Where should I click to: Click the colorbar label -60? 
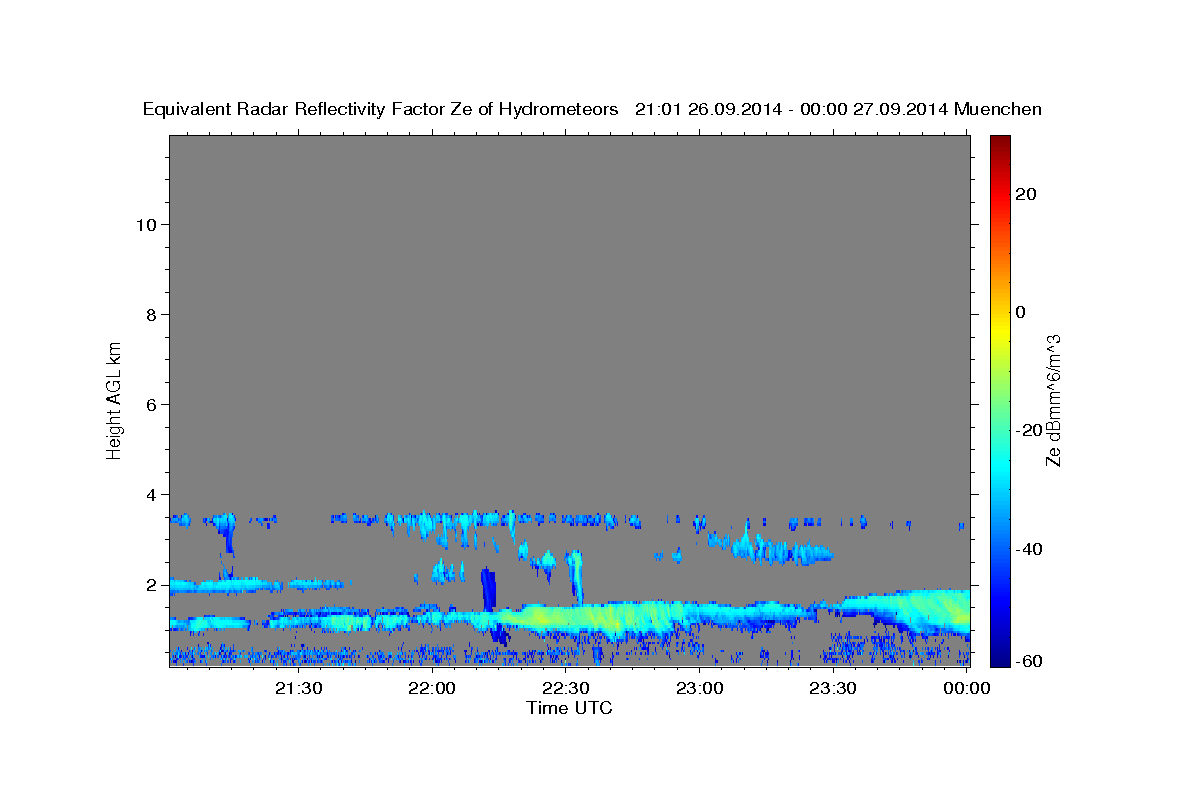pos(1029,661)
